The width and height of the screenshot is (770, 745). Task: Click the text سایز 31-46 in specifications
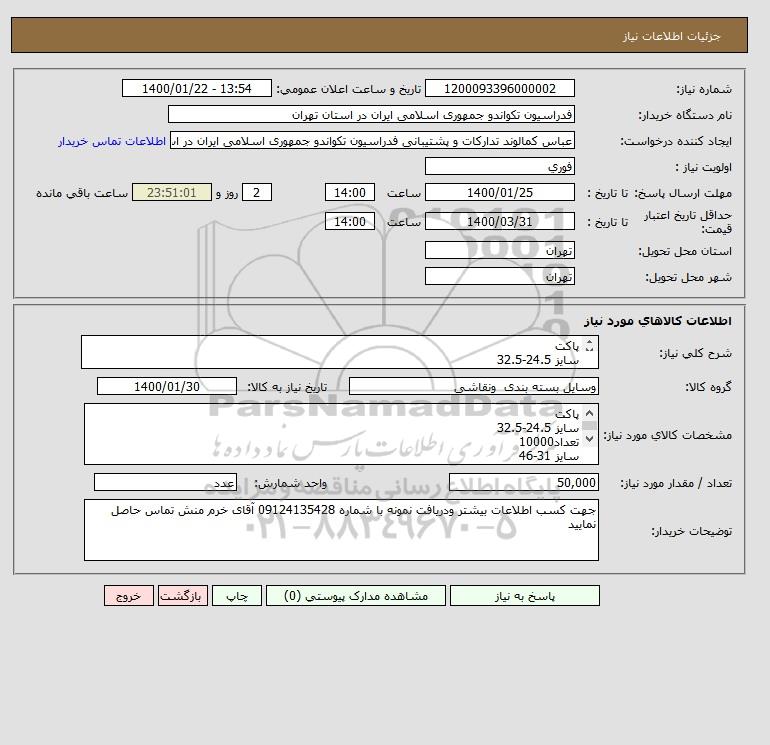pos(549,456)
